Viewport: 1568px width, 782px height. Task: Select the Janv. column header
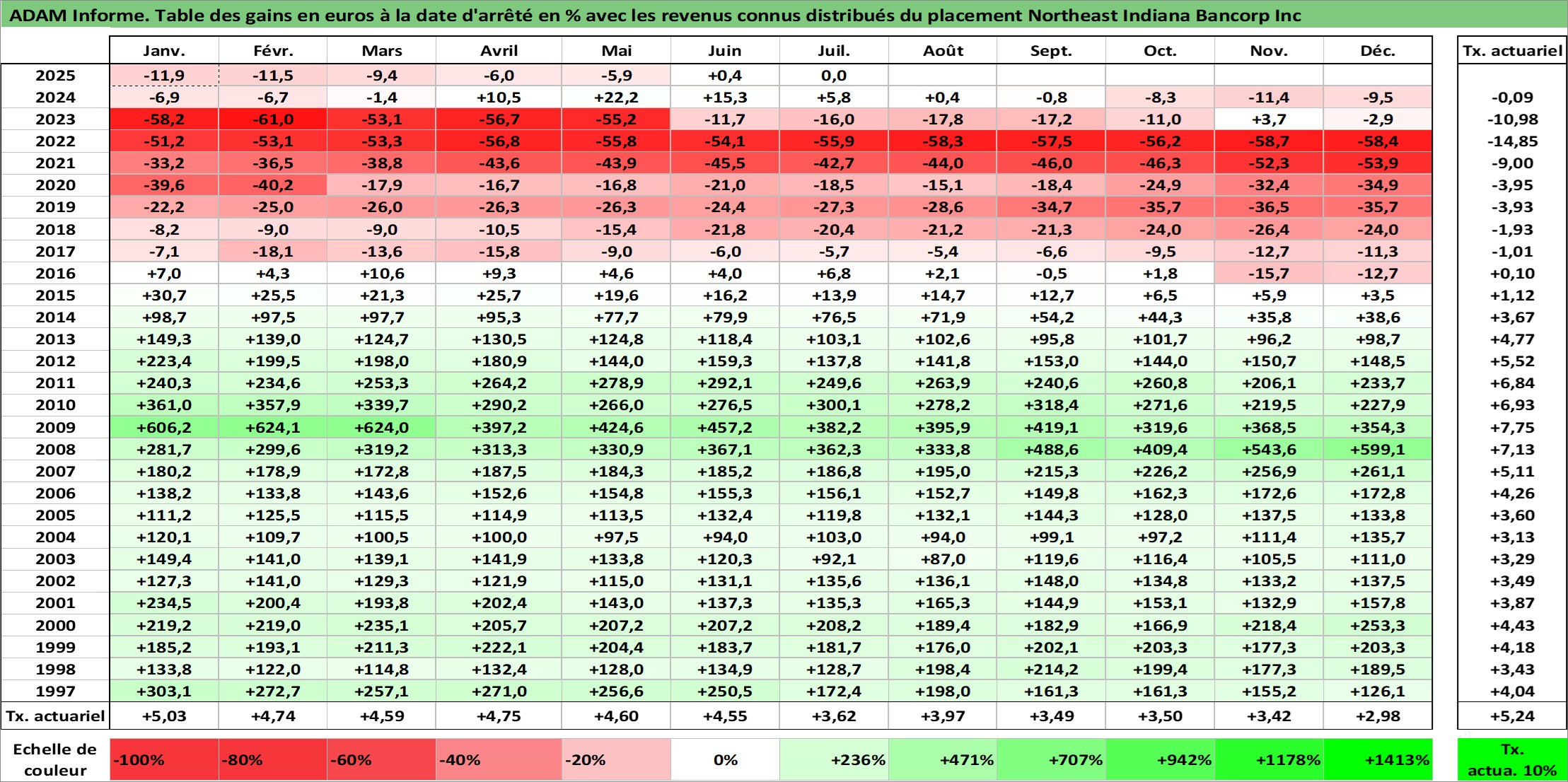[x=164, y=51]
